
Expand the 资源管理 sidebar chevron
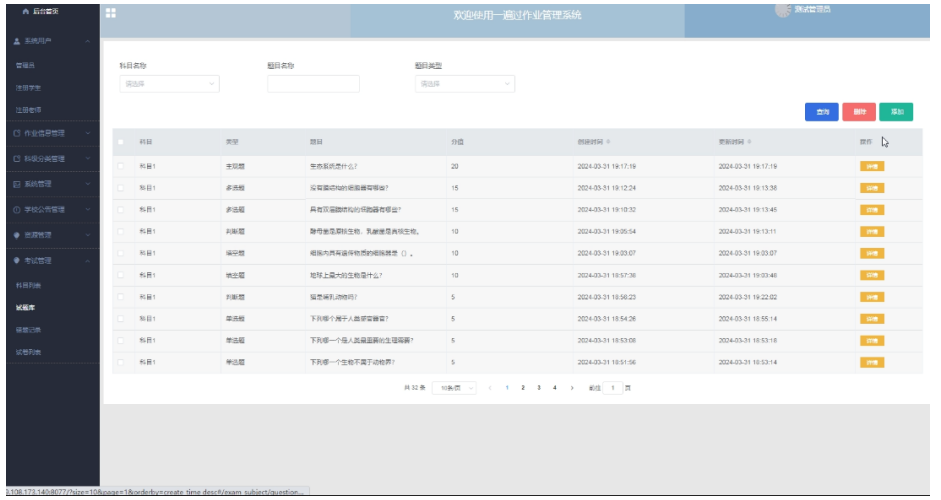88,235
